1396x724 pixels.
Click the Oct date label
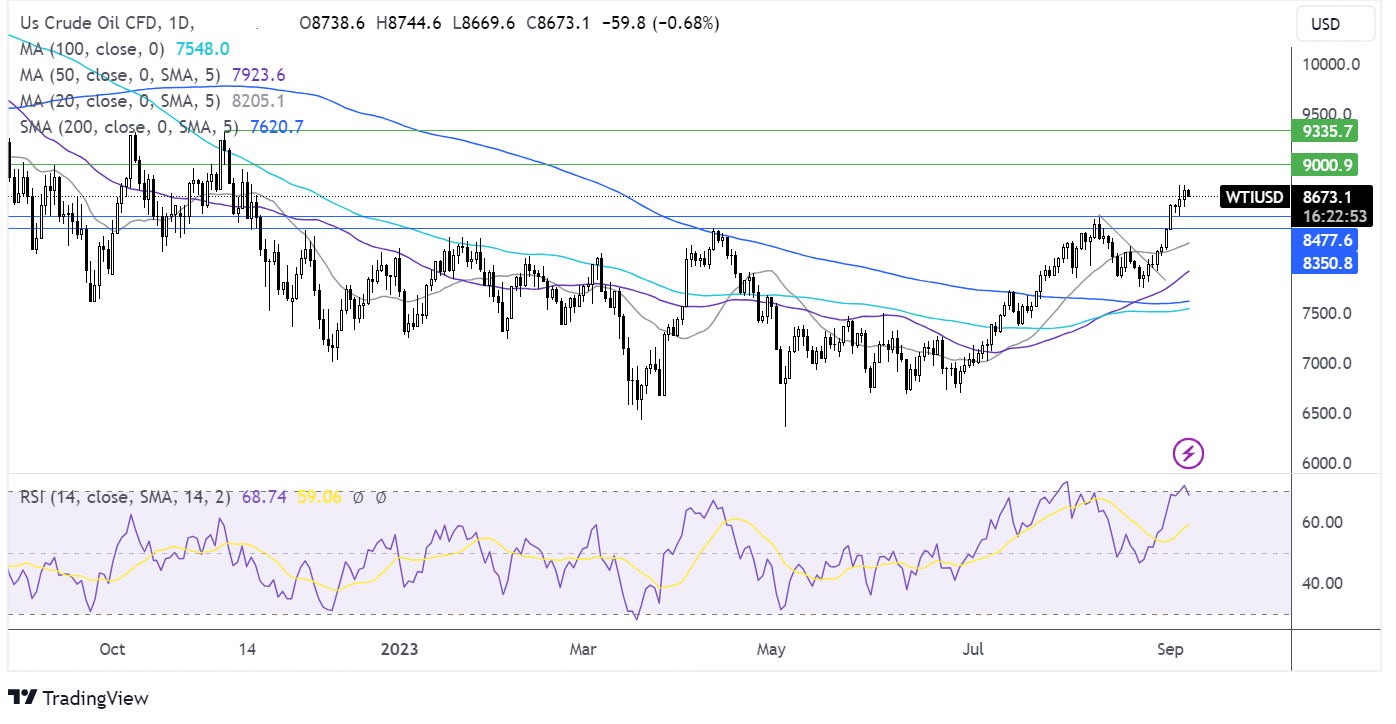pos(113,650)
